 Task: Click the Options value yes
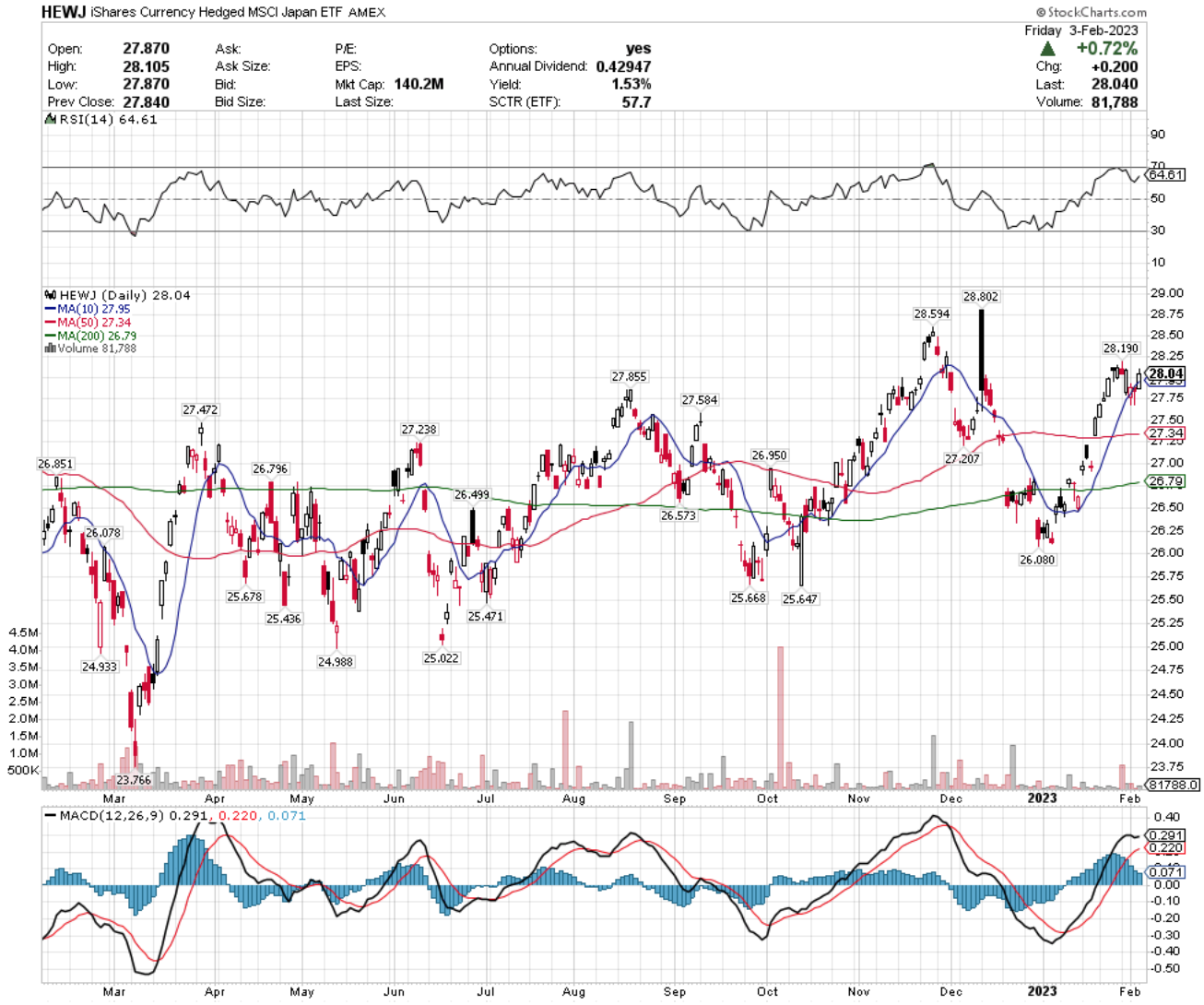pyautogui.click(x=638, y=49)
